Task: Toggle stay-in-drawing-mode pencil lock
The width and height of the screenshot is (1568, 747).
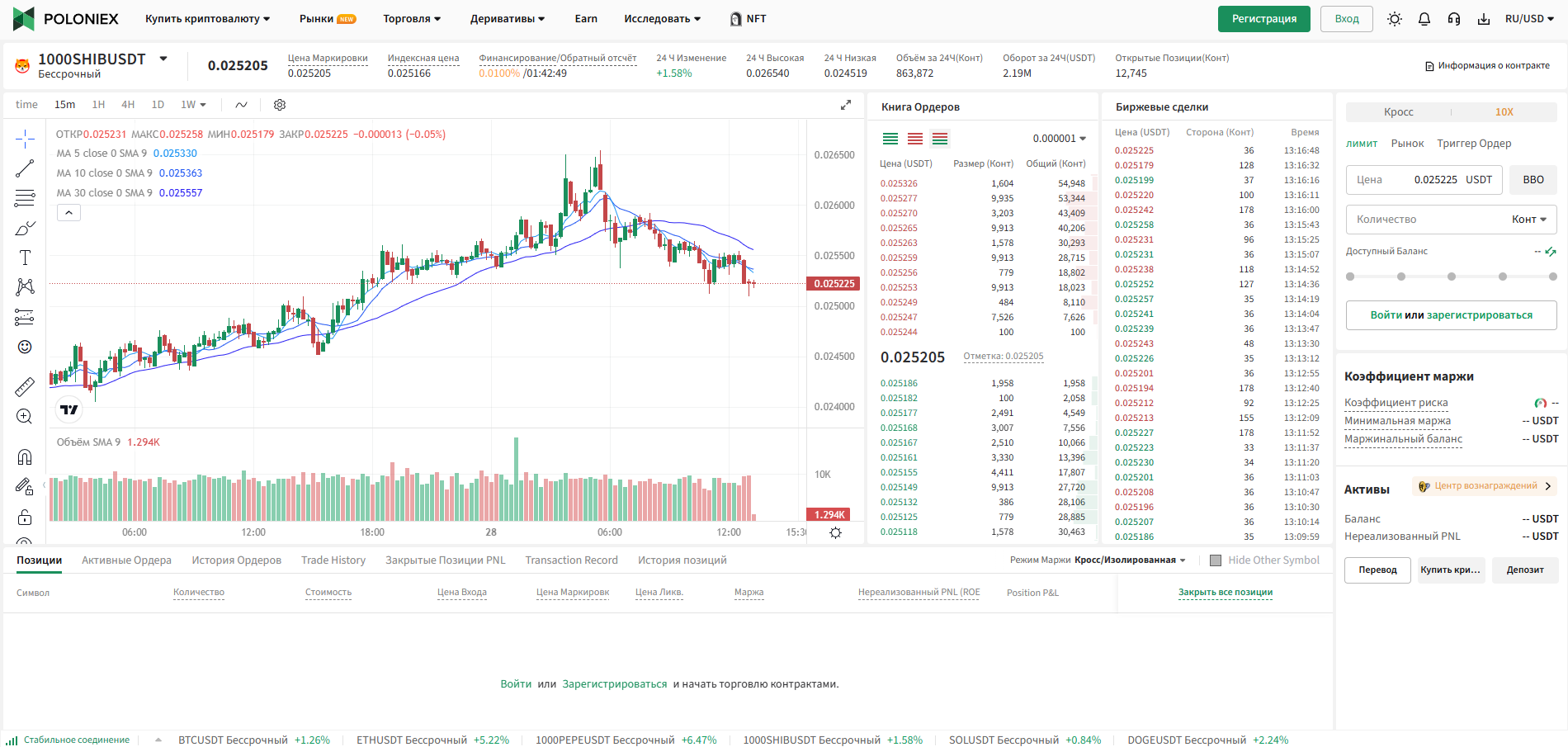Action: [25, 487]
